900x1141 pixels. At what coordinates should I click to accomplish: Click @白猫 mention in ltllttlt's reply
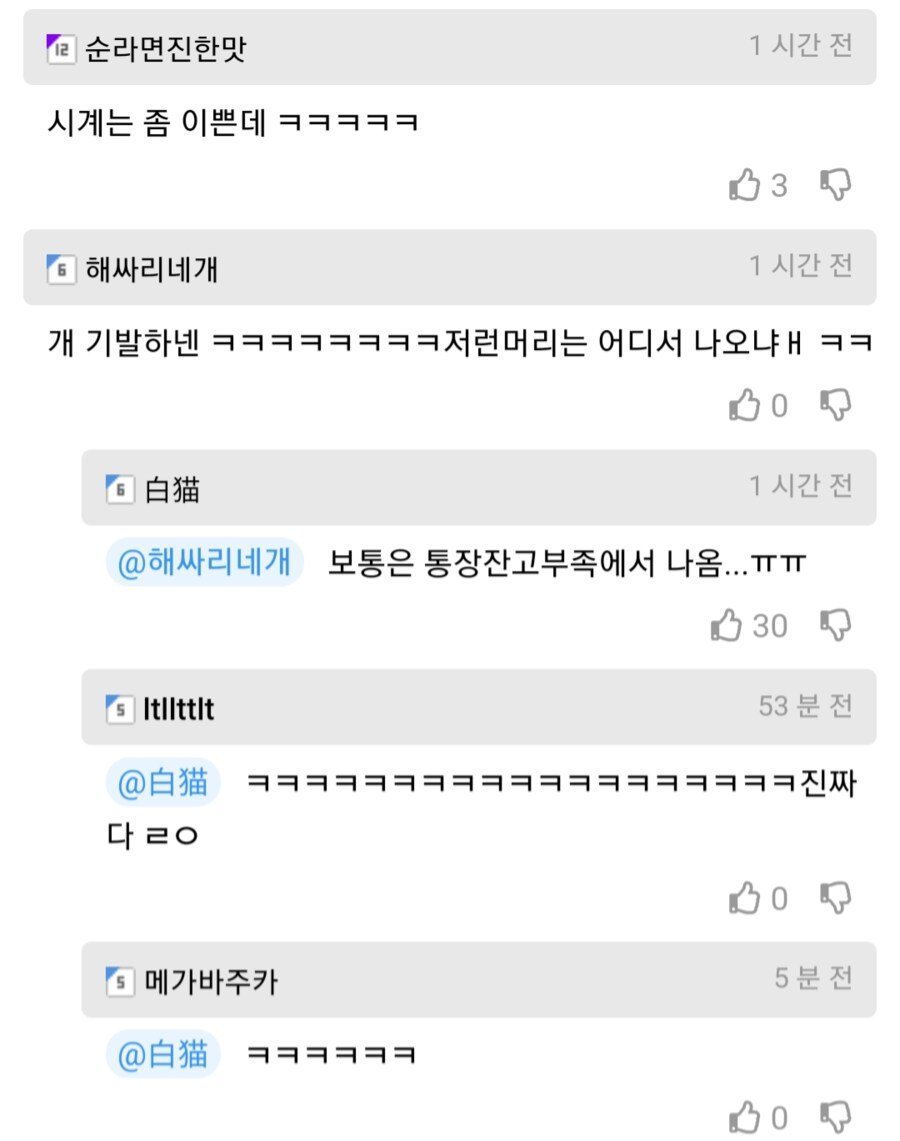click(x=163, y=784)
